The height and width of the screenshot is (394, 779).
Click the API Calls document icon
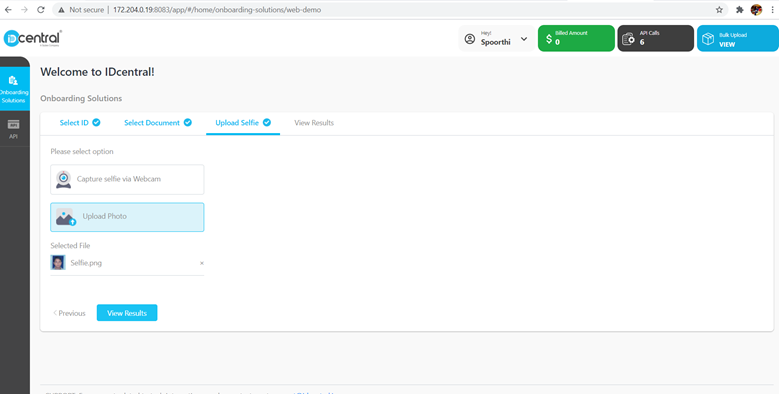coord(628,39)
